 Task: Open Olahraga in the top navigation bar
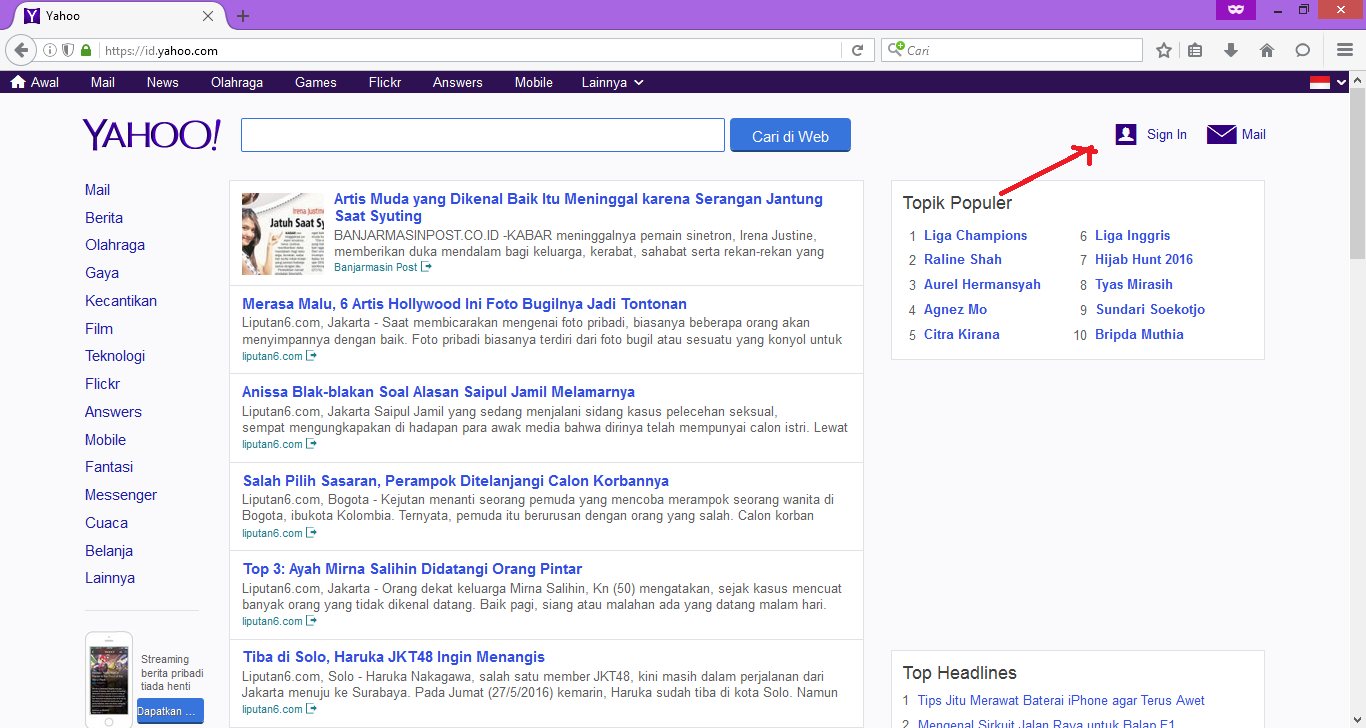pos(237,82)
